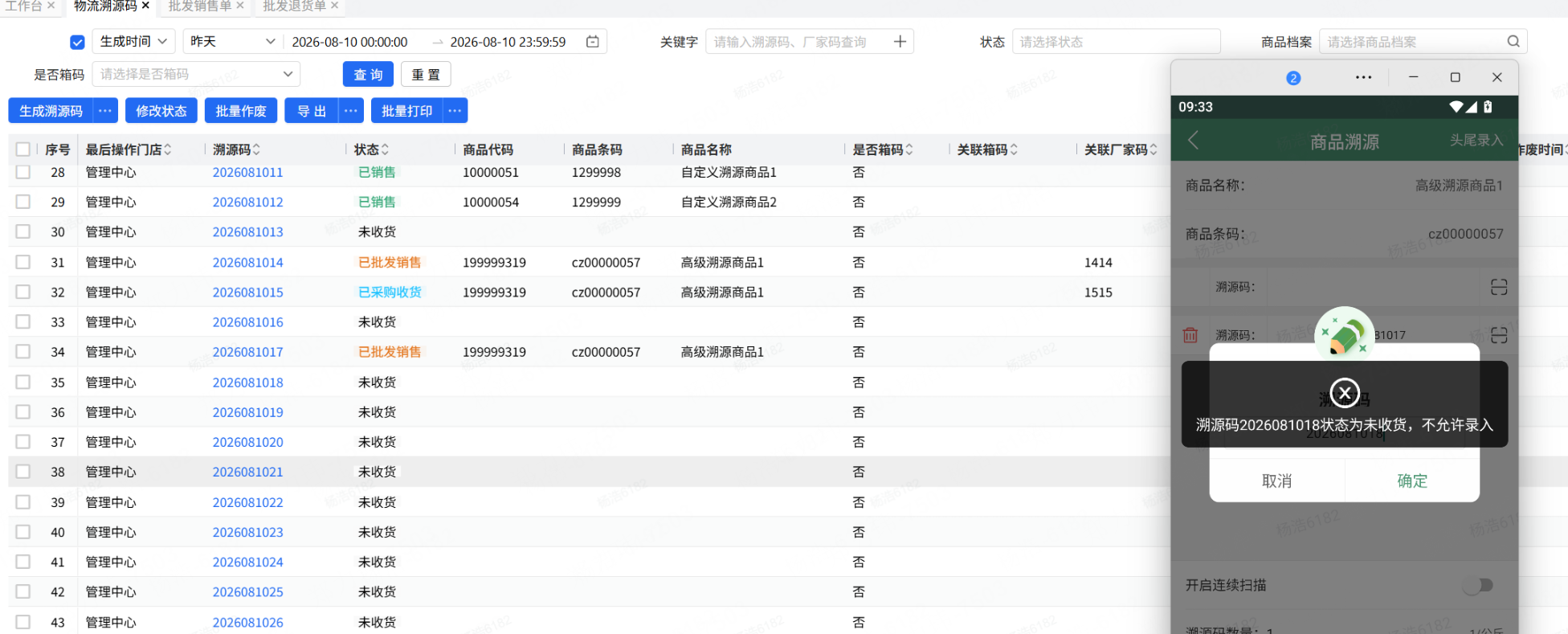Go back using the arrow in 商品溯源 header

(1193, 140)
